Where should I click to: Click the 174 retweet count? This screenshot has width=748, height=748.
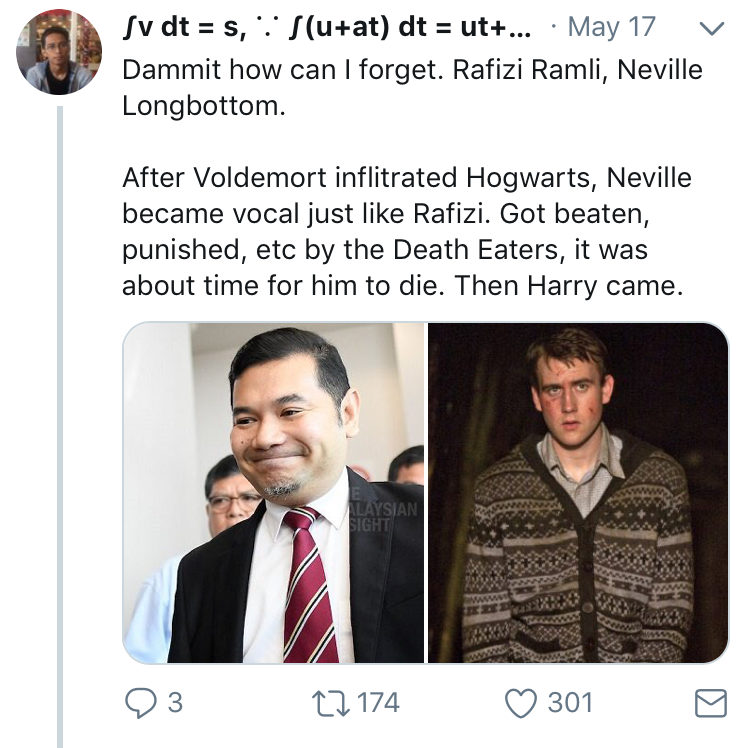tap(378, 703)
